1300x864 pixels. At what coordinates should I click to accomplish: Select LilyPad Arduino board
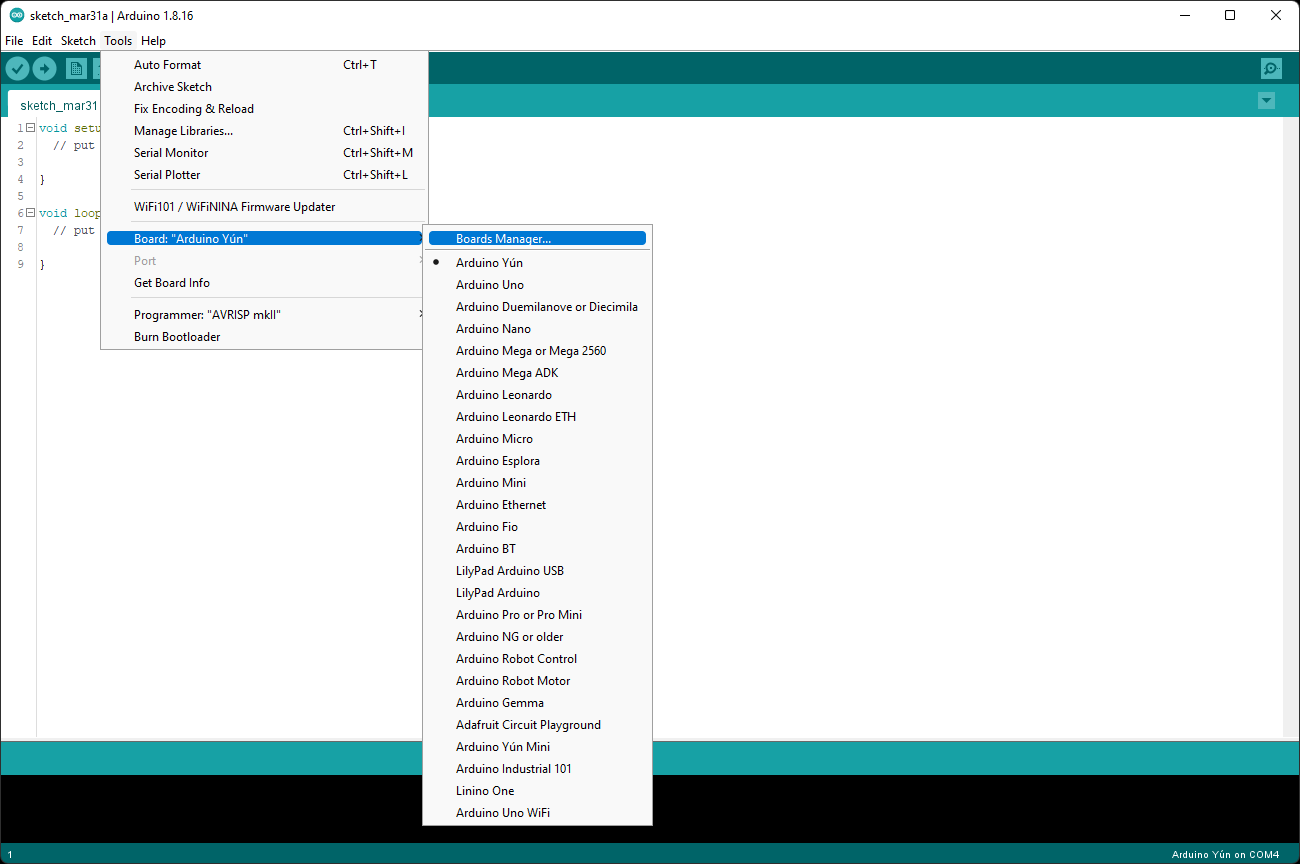pos(537,593)
